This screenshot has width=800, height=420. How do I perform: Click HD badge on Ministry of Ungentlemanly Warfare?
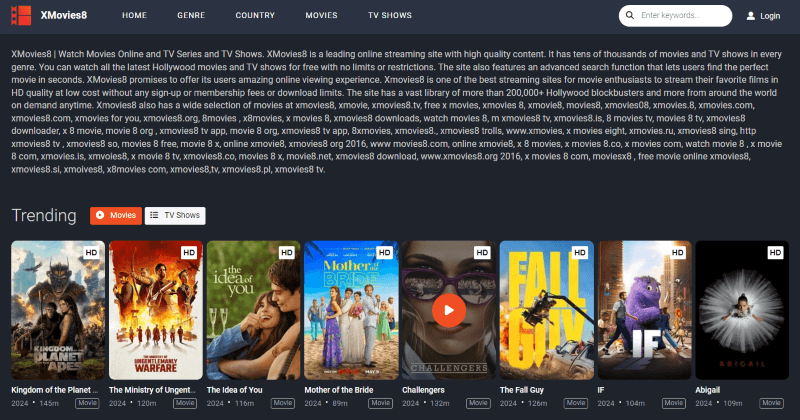click(x=189, y=252)
